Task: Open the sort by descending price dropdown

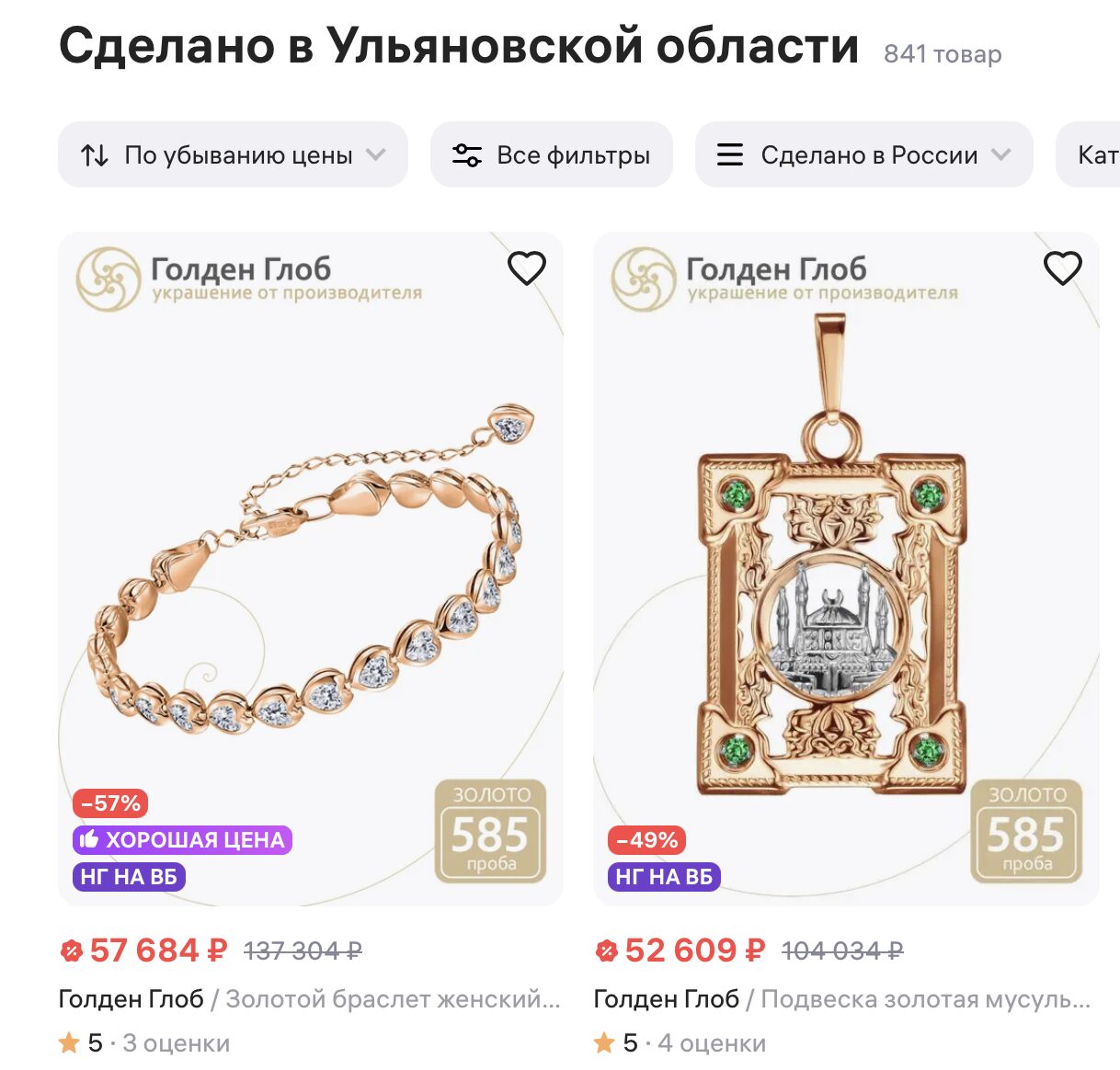Action: coord(233,154)
